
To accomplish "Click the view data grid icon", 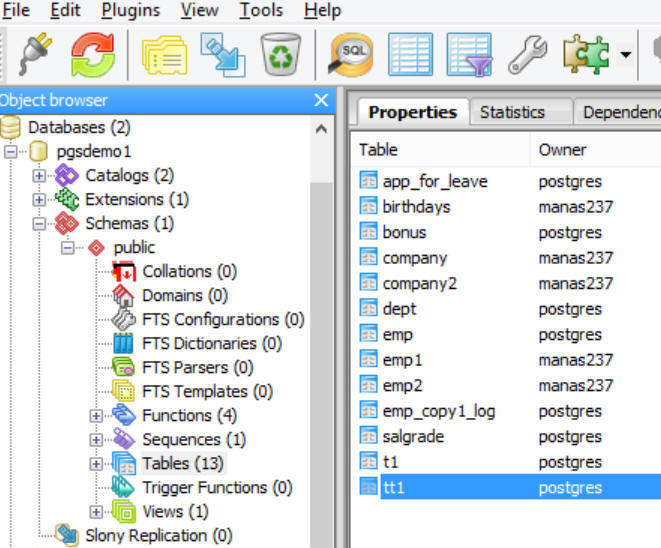I will [409, 54].
